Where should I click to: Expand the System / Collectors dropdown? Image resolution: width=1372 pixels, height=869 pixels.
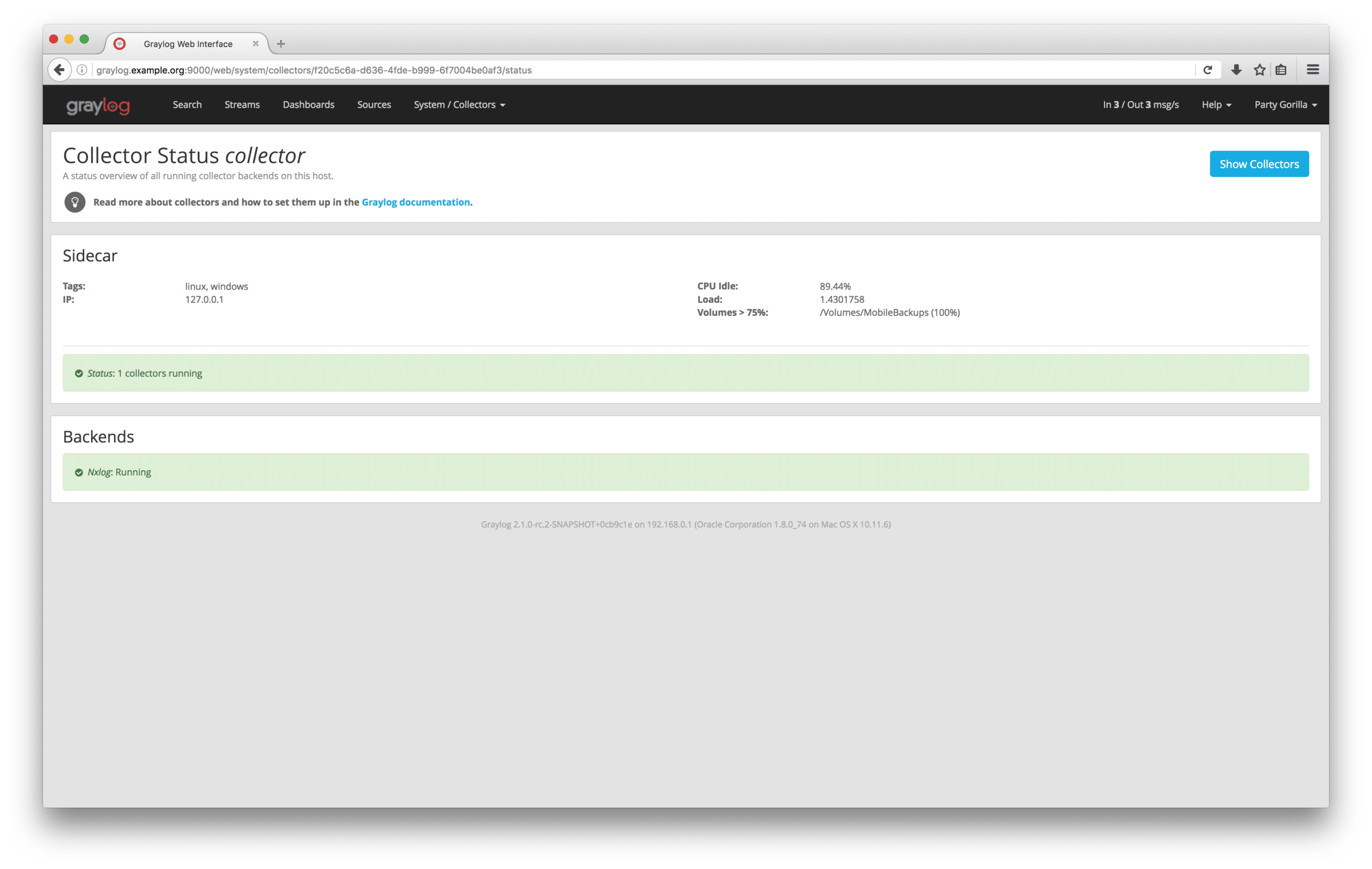point(459,105)
